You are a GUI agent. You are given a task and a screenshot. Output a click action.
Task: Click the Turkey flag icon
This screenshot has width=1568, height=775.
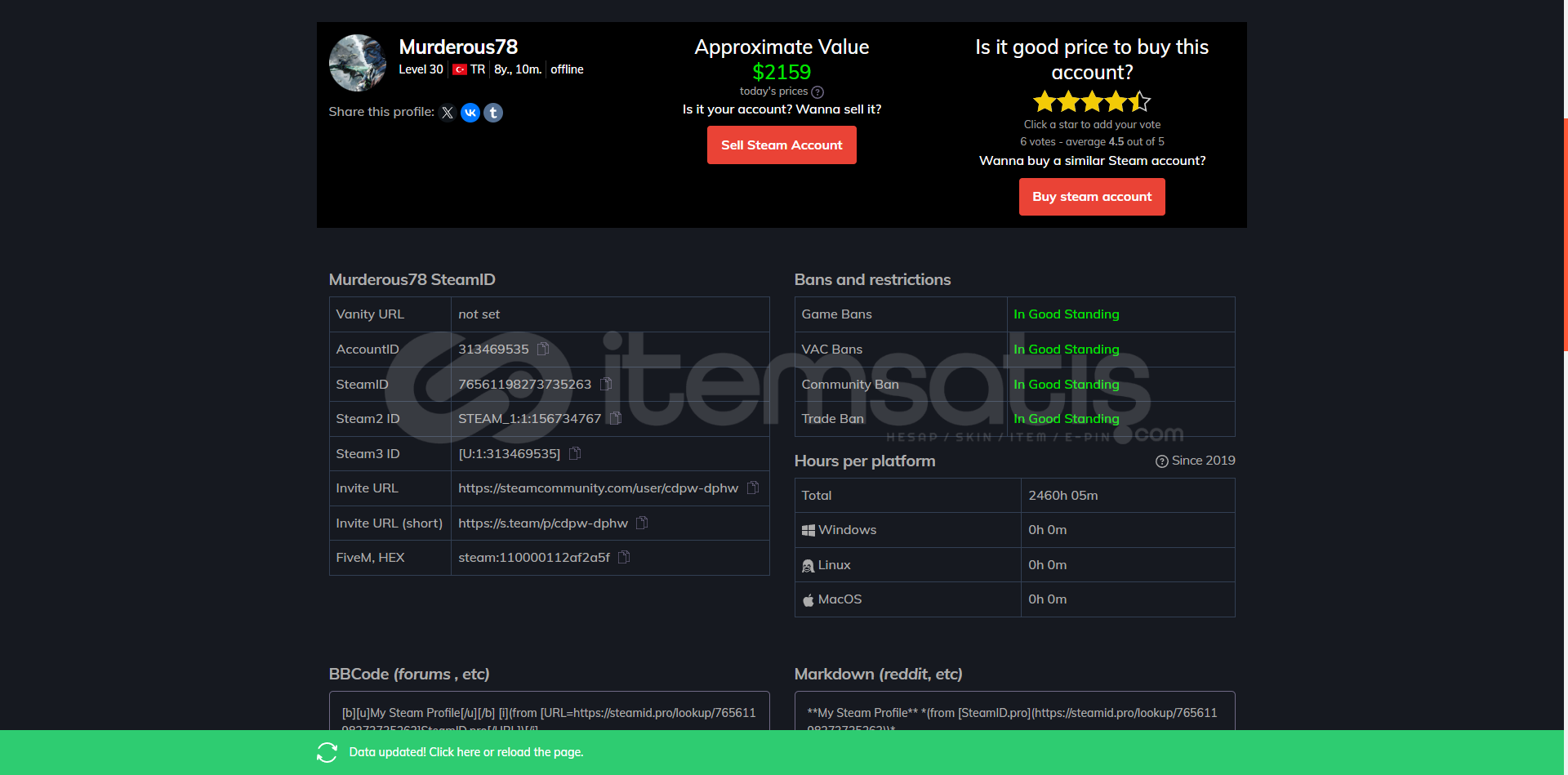click(460, 69)
